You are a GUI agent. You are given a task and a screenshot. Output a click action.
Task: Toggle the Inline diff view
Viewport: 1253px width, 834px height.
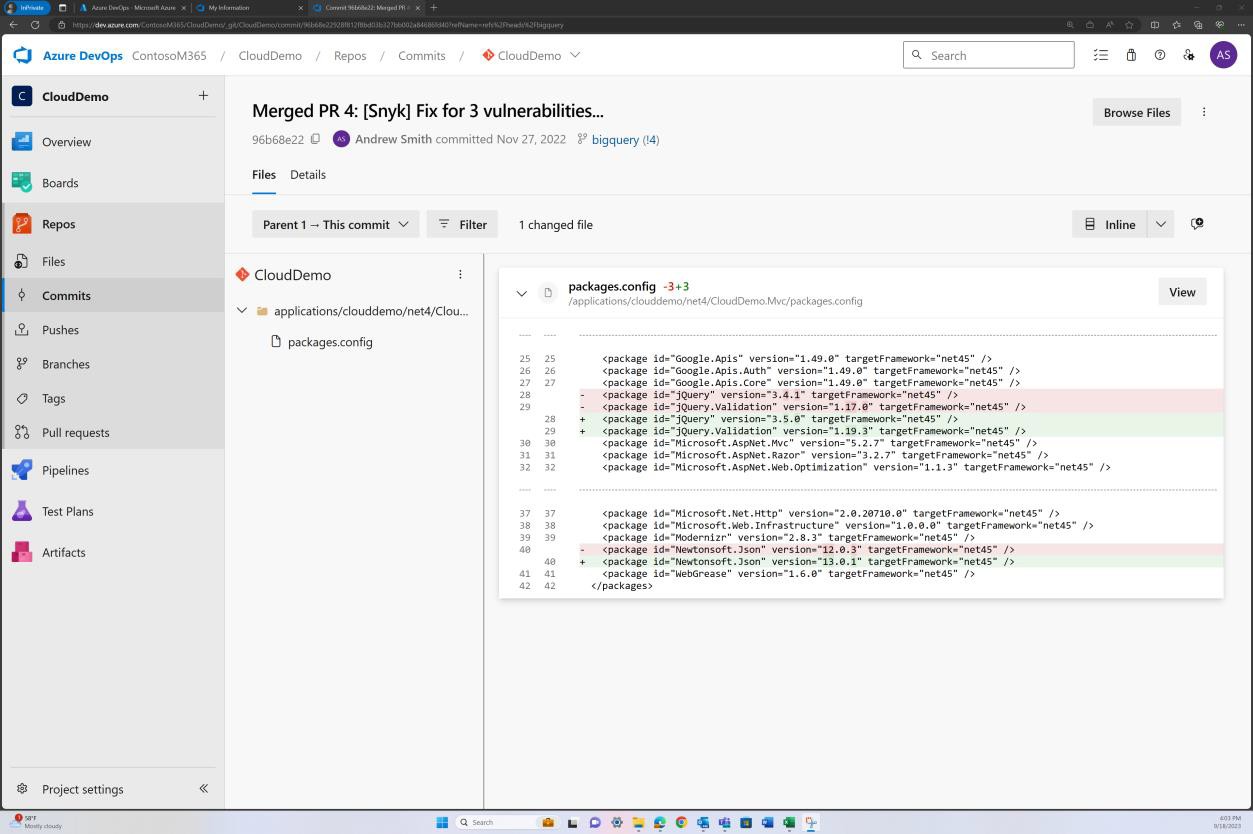pyautogui.click(x=1110, y=224)
